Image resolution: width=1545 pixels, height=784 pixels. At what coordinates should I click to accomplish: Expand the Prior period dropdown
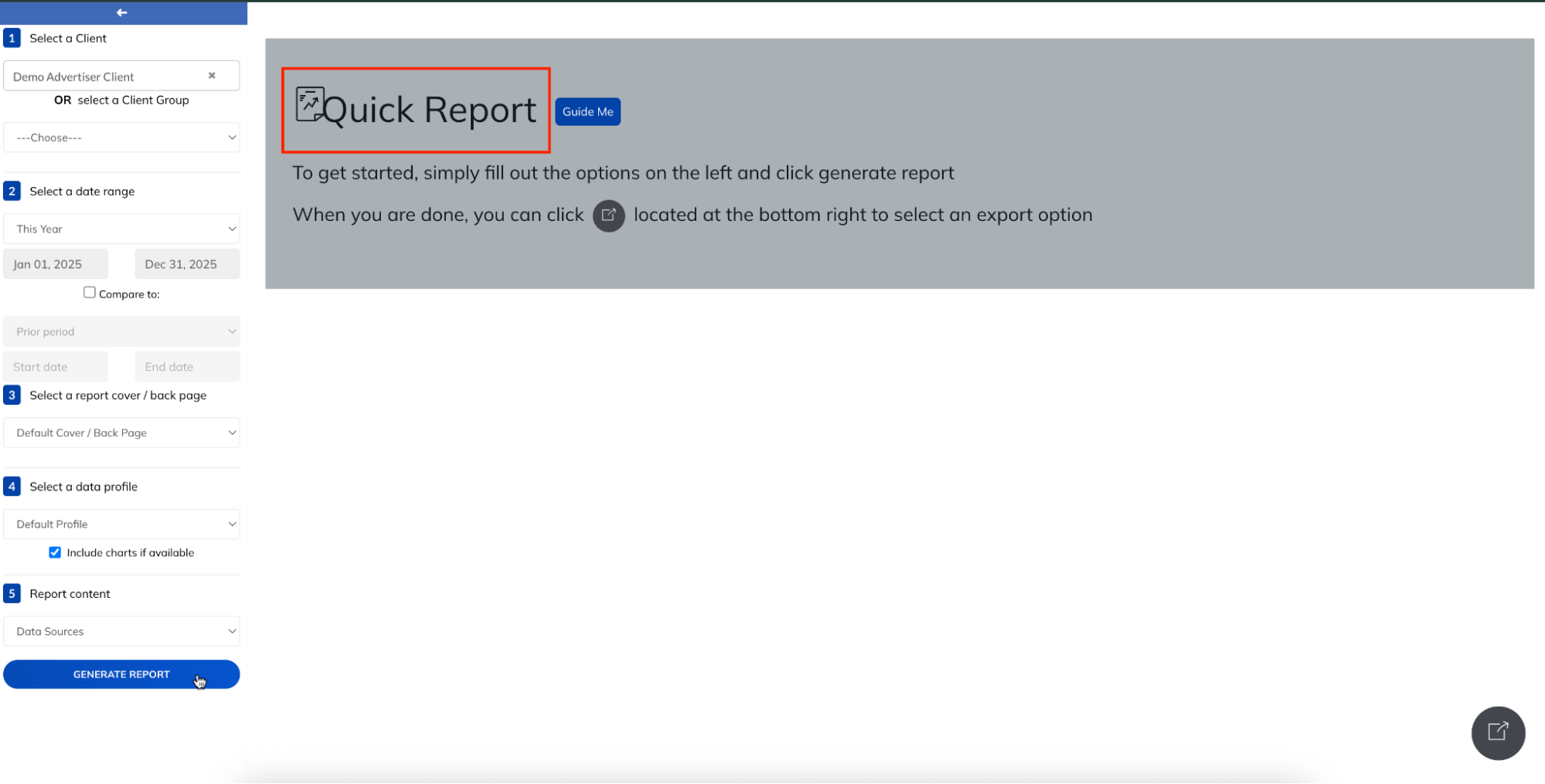[121, 331]
